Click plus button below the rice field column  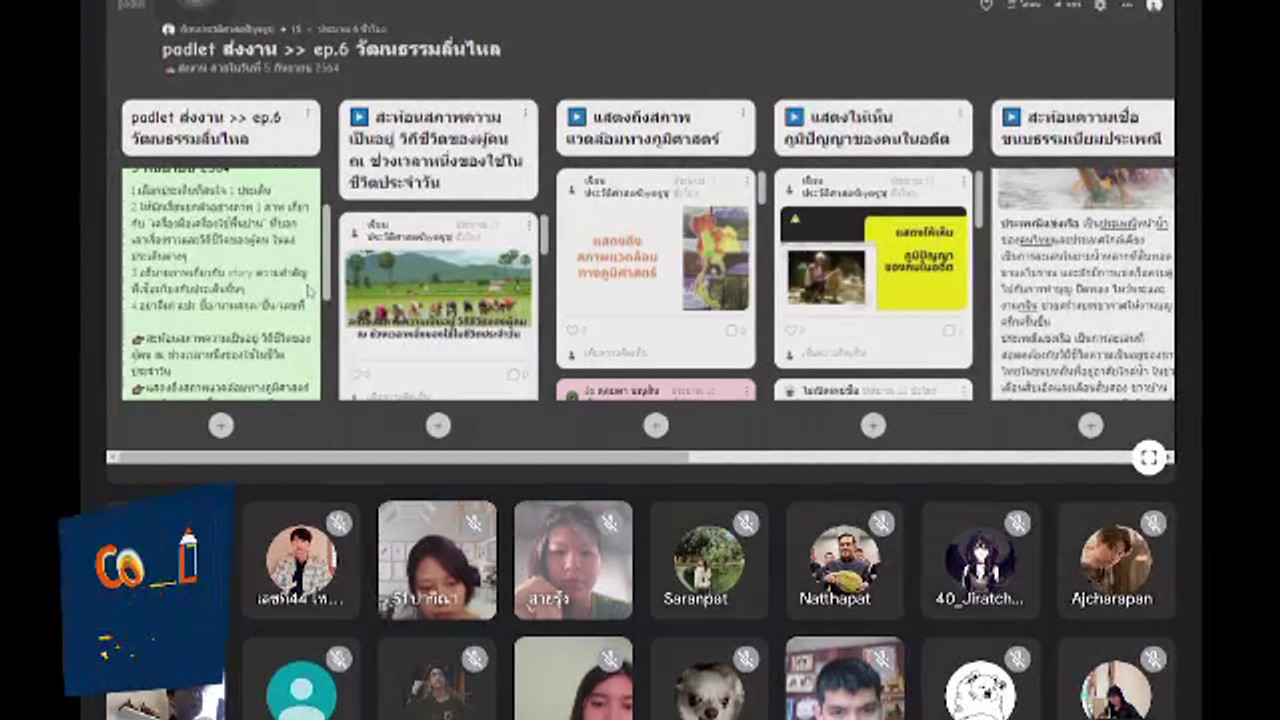[x=438, y=426]
